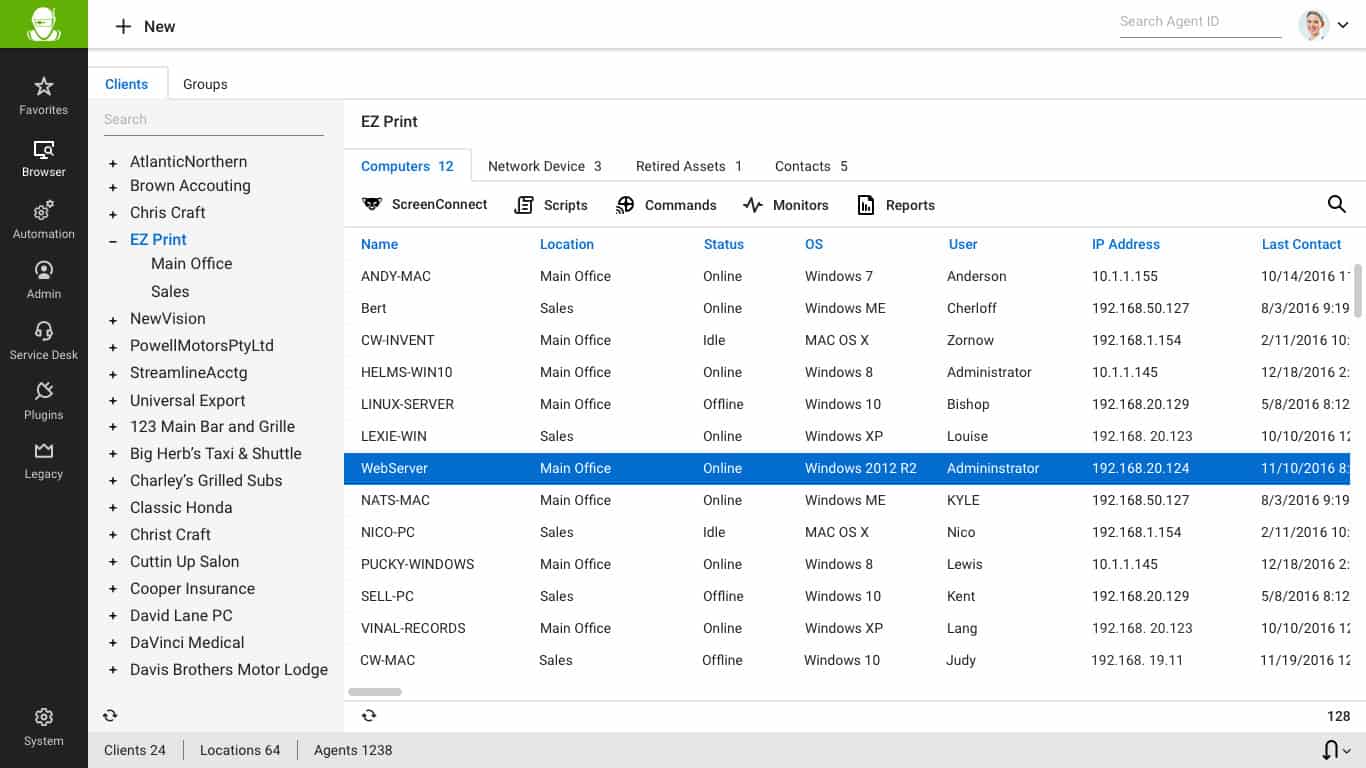Expand the Cooper Insurance client
The height and width of the screenshot is (768, 1366).
(x=113, y=589)
